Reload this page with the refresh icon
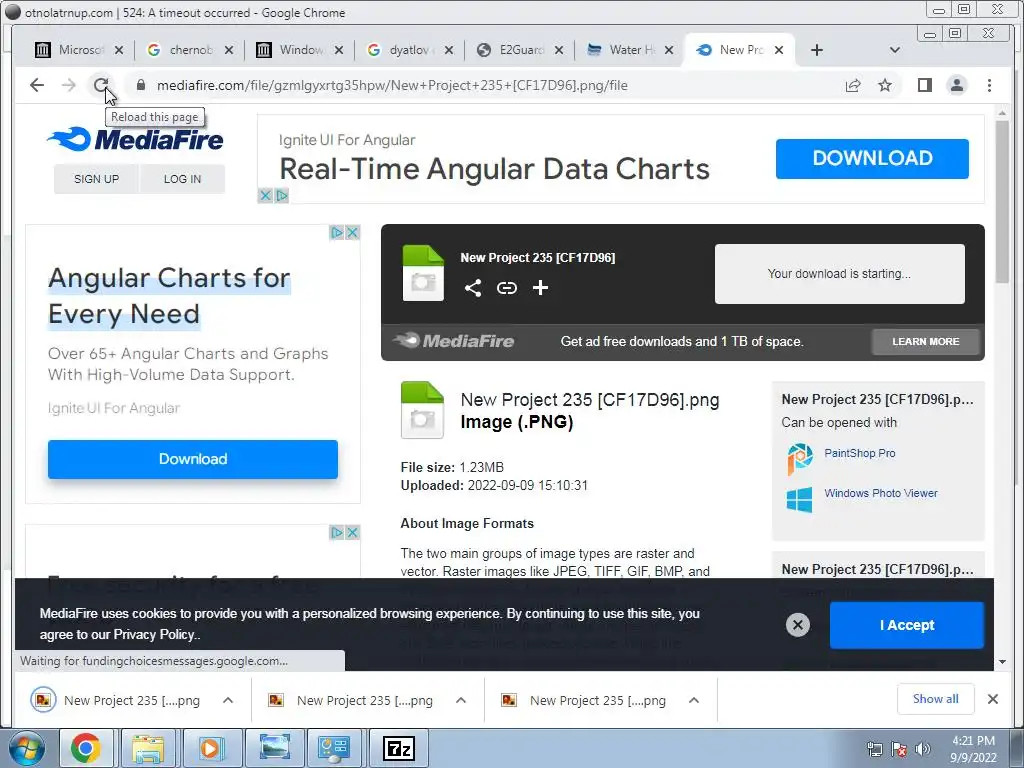This screenshot has width=1024, height=768. pyautogui.click(x=101, y=85)
